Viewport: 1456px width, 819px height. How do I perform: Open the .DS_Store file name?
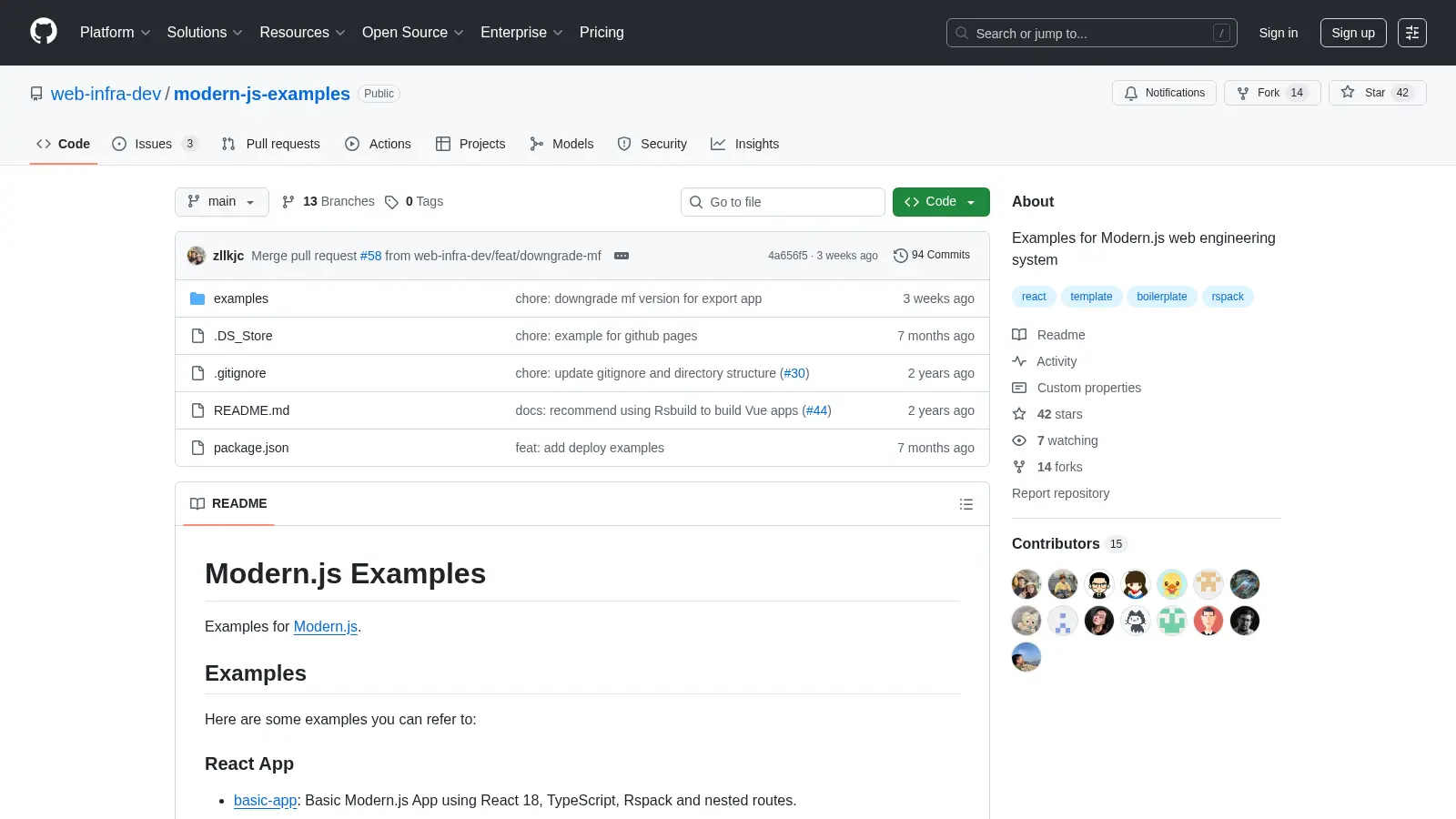click(243, 336)
